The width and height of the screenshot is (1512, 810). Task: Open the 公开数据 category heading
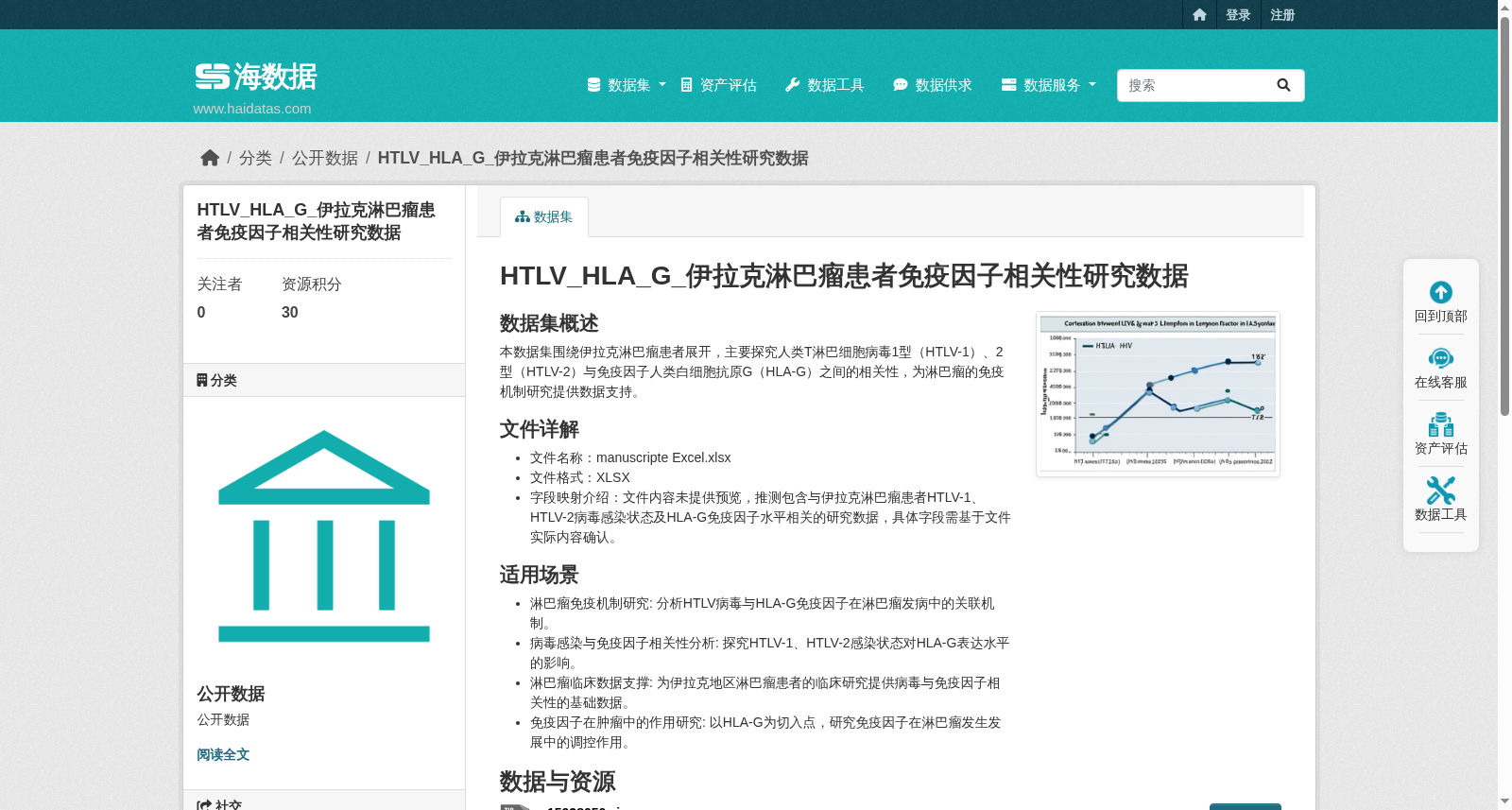point(231,694)
